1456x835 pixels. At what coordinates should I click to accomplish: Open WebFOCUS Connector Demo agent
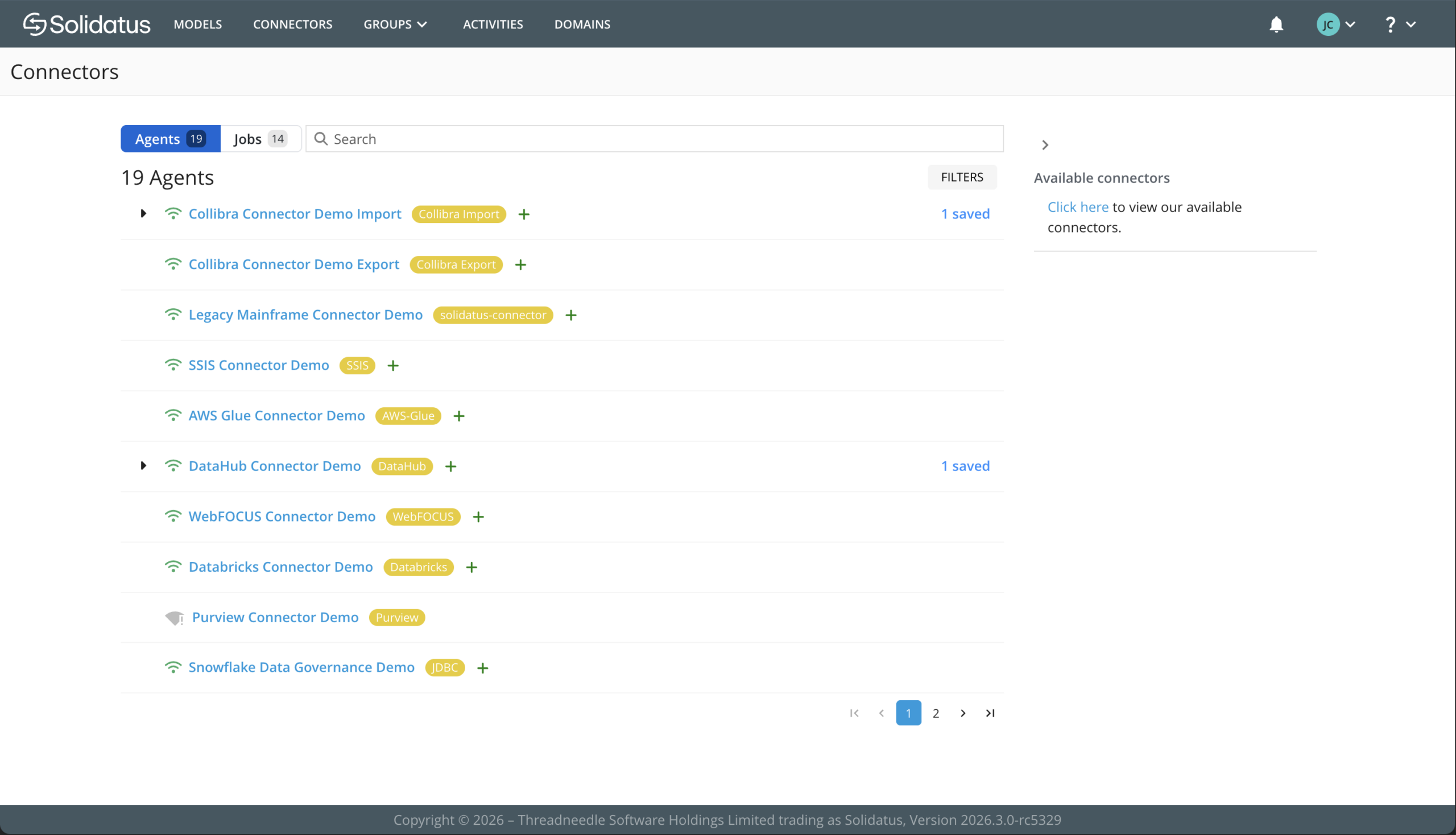pyautogui.click(x=282, y=516)
